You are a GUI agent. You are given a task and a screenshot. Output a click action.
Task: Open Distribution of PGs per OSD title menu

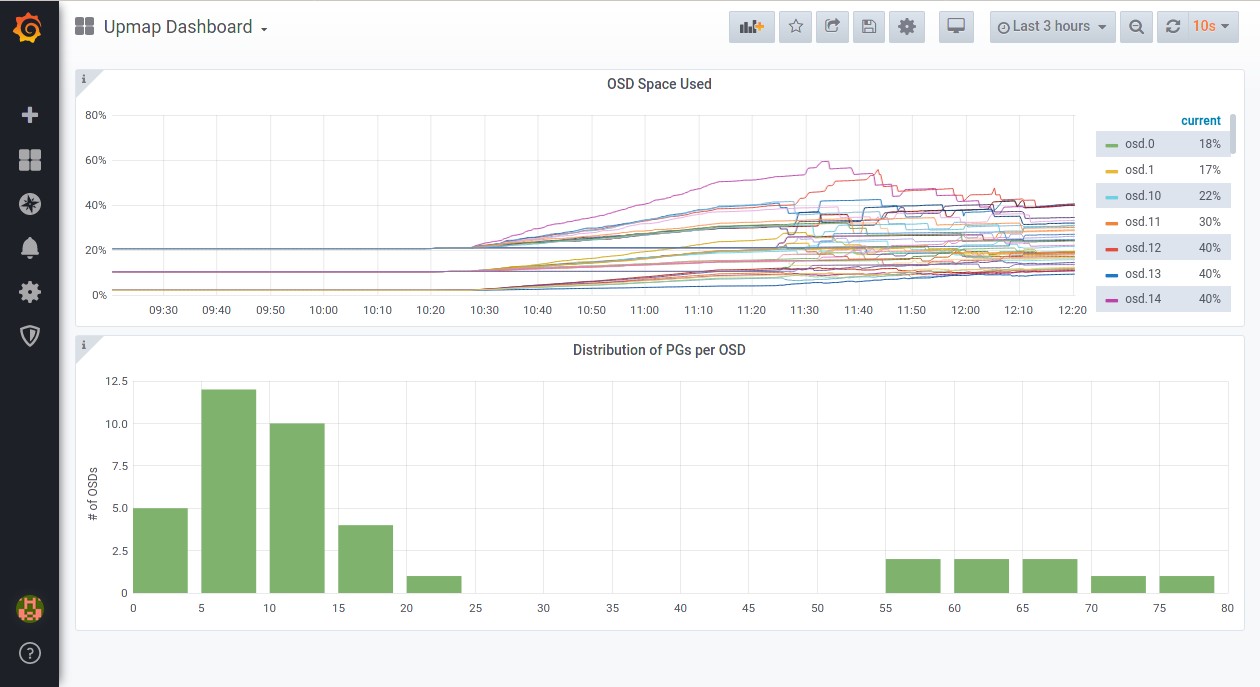659,350
